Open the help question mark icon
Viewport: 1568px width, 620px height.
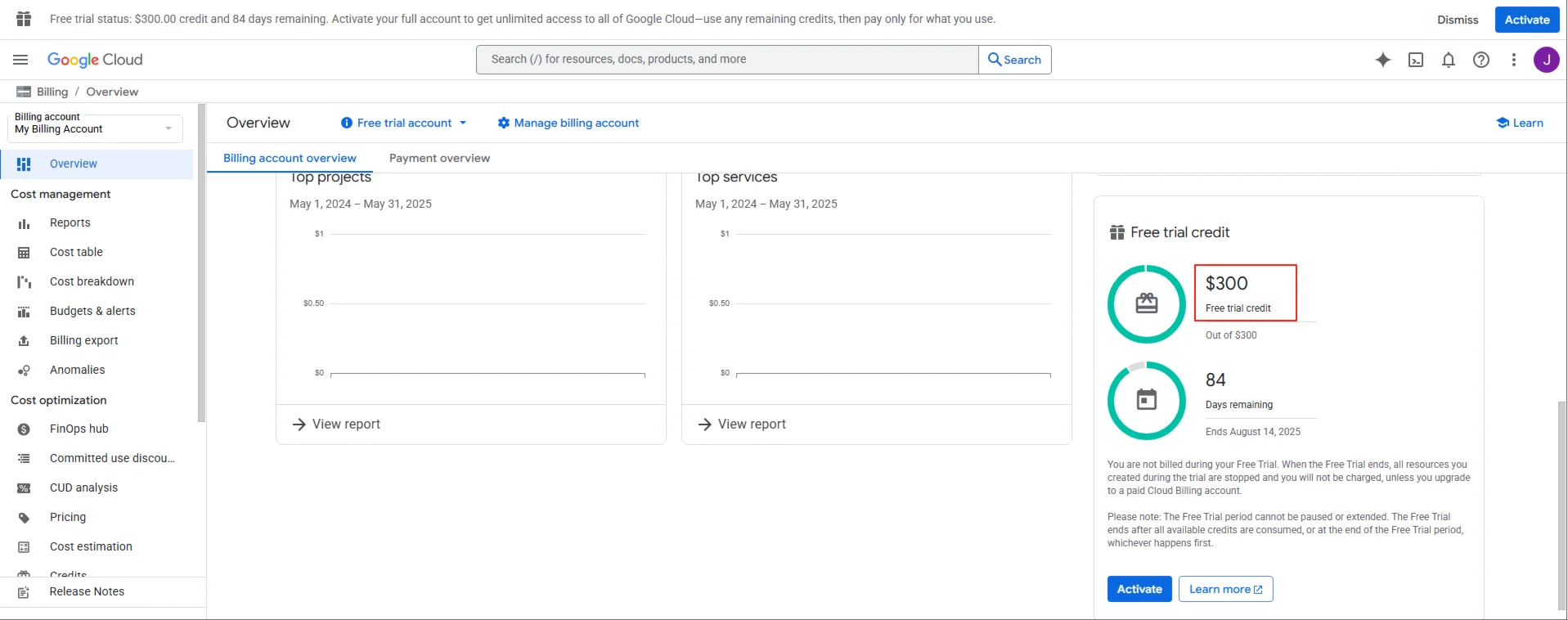(x=1481, y=60)
